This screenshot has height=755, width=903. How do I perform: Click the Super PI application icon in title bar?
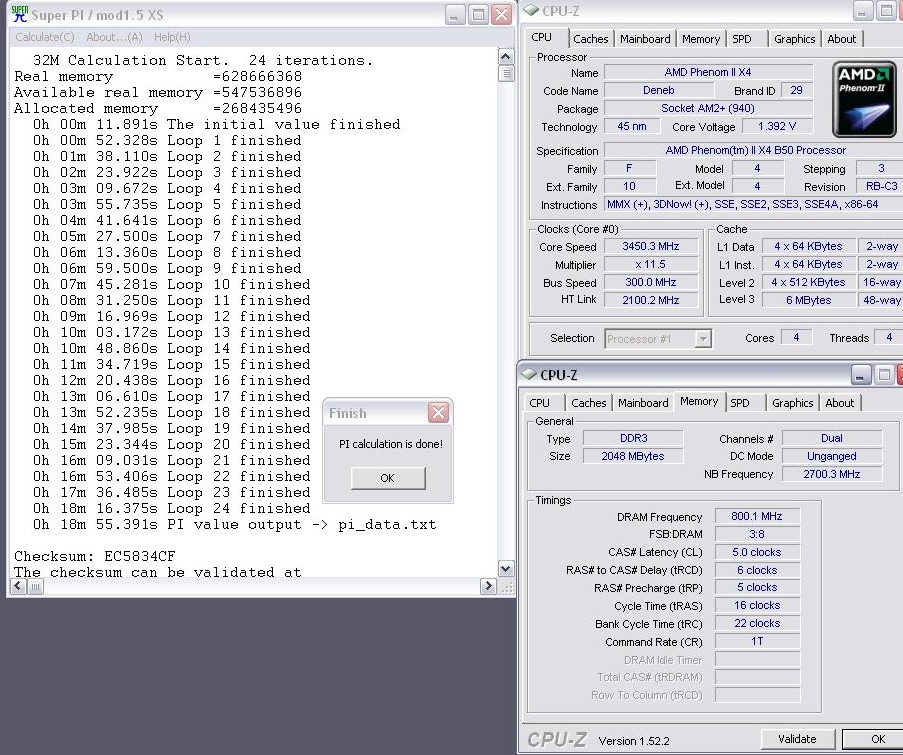coord(20,14)
